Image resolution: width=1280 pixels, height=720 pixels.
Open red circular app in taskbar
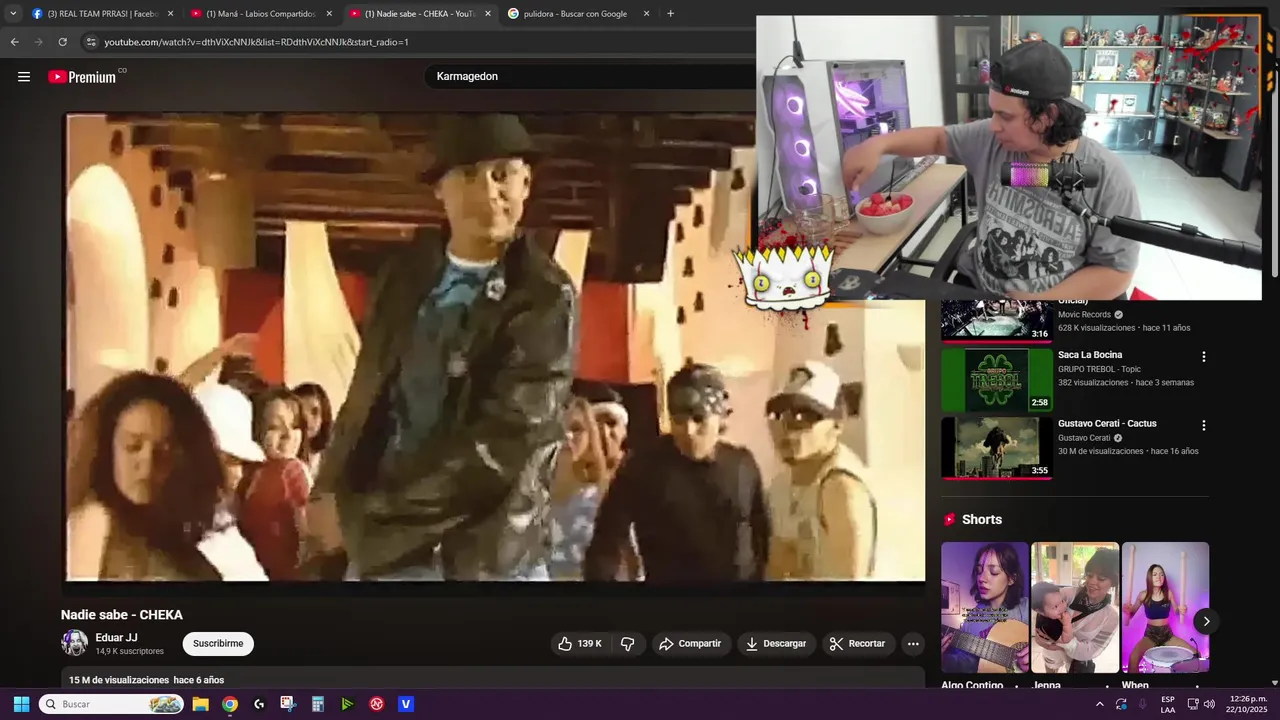[x=376, y=704]
